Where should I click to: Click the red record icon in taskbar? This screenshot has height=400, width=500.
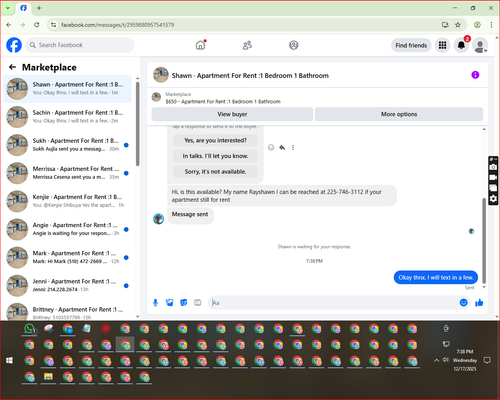[x=106, y=329]
